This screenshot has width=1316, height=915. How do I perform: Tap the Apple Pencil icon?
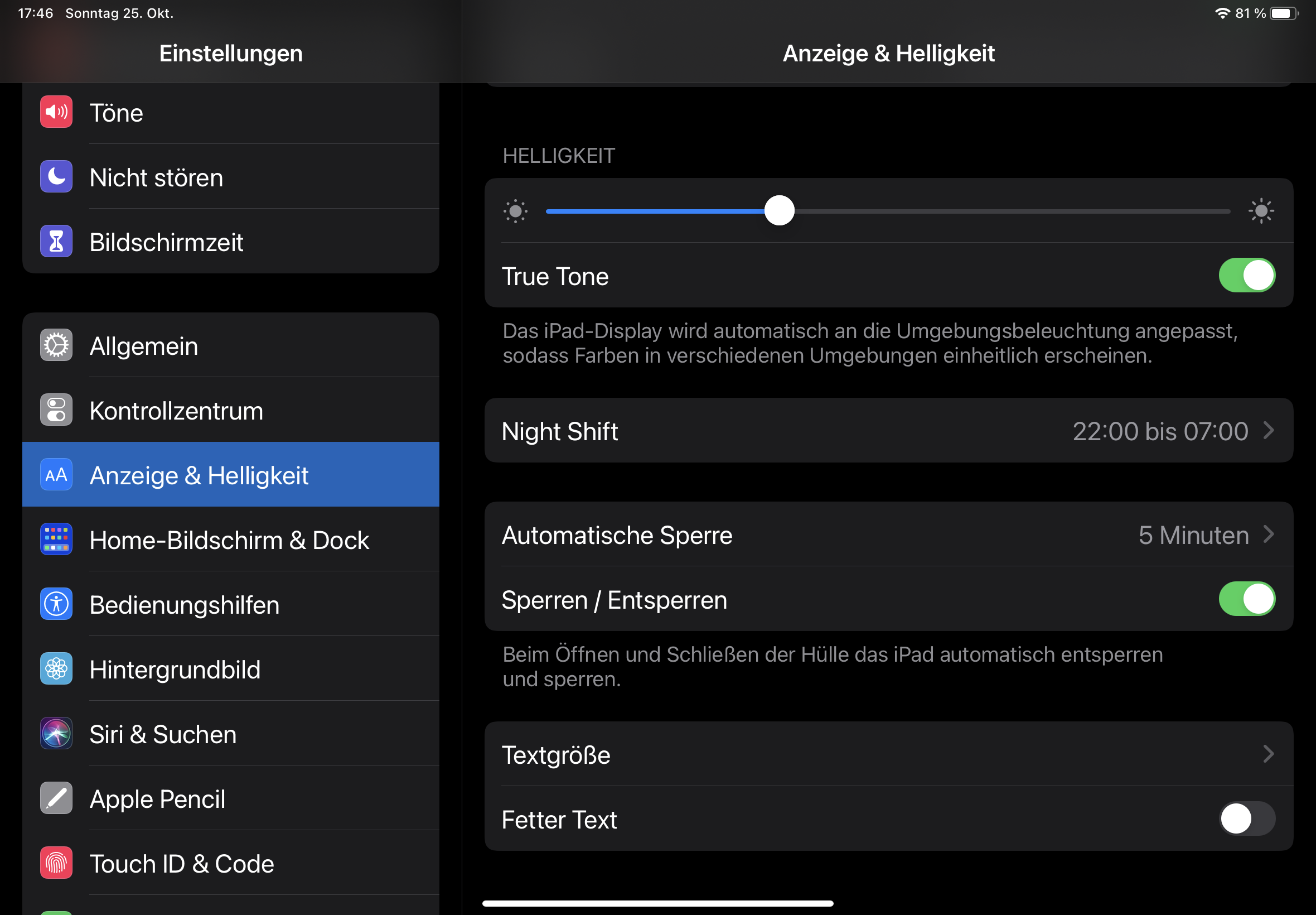56,798
